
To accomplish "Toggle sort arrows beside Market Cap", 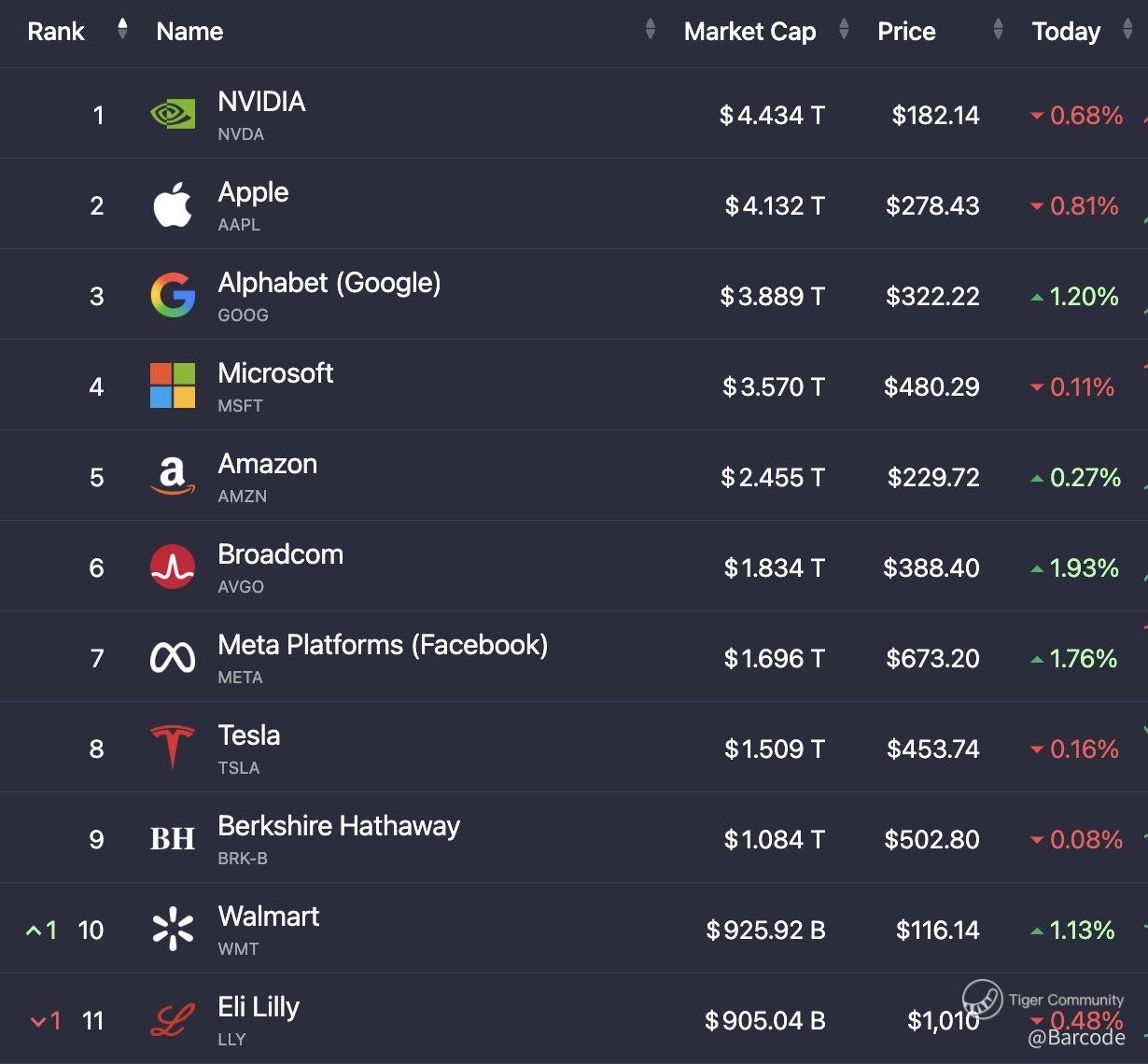I will pos(844,30).
